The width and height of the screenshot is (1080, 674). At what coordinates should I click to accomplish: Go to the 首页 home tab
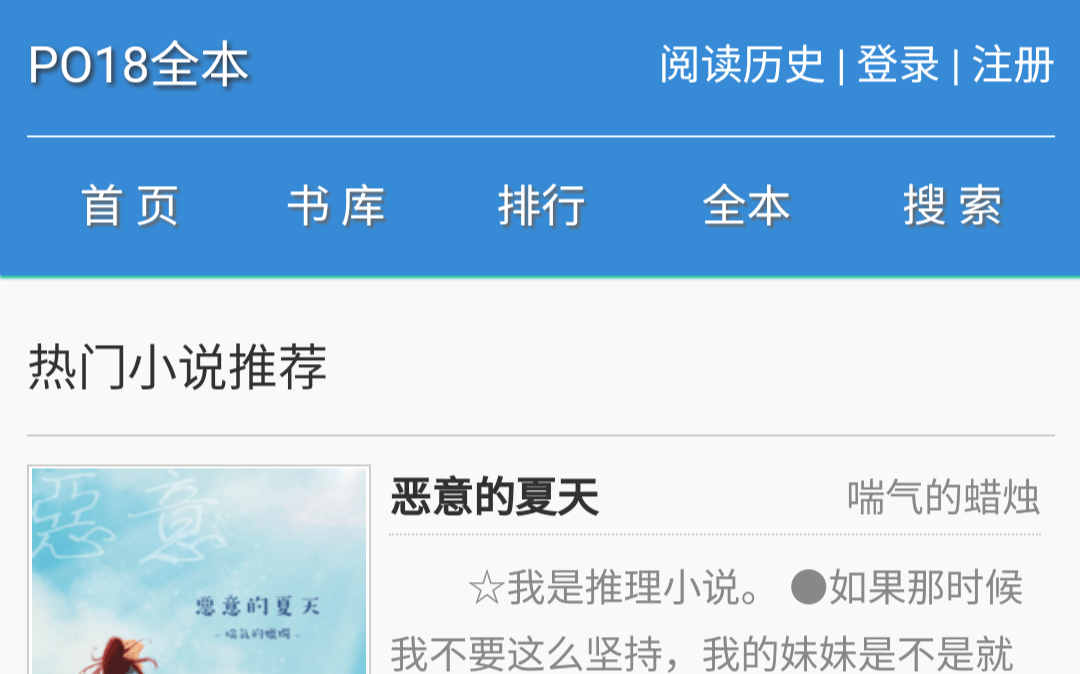(130, 206)
